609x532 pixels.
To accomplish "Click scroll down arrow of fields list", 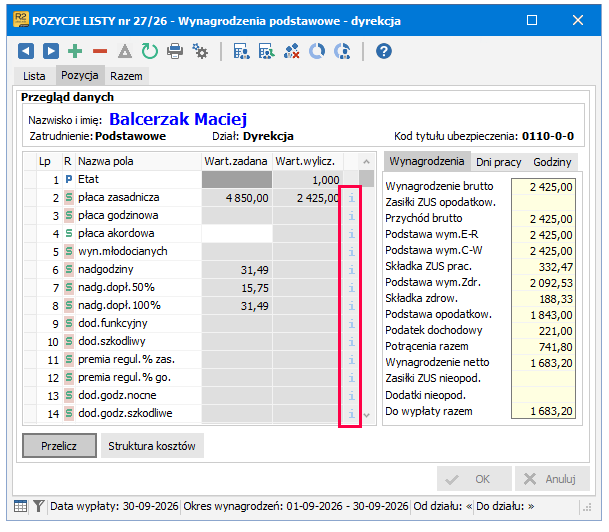I will [x=366, y=415].
